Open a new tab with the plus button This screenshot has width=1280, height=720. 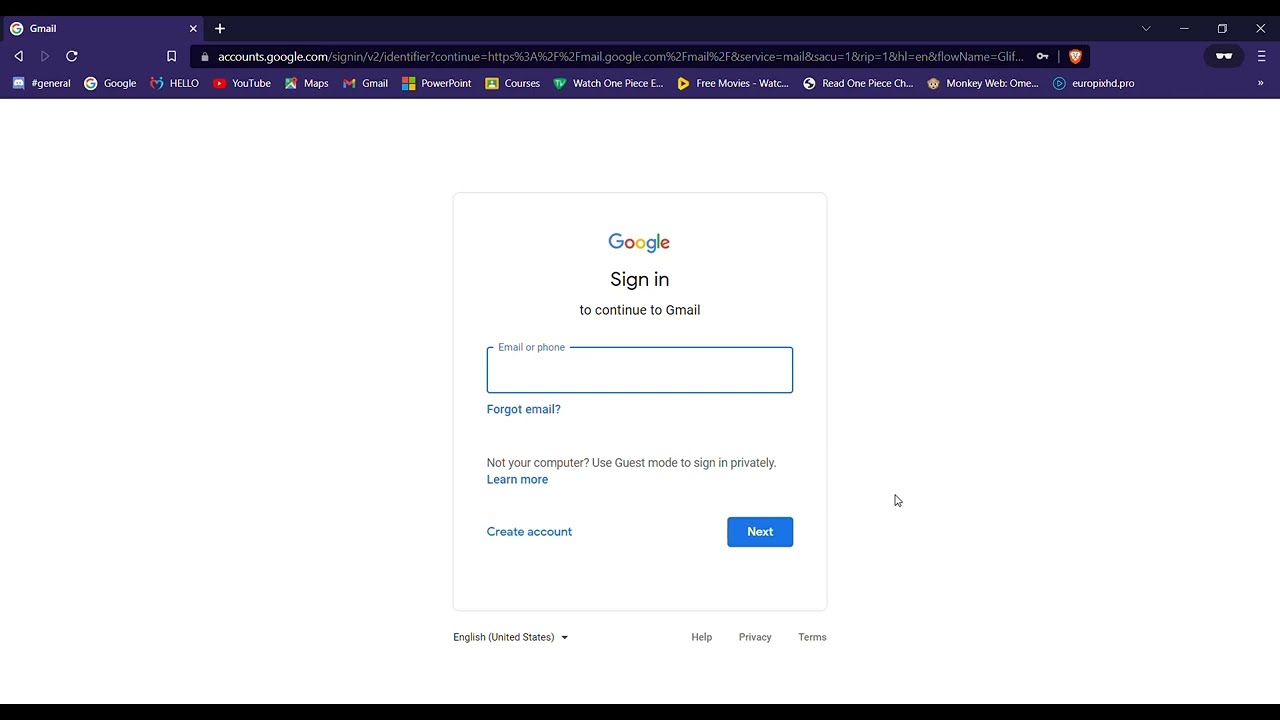pos(220,29)
